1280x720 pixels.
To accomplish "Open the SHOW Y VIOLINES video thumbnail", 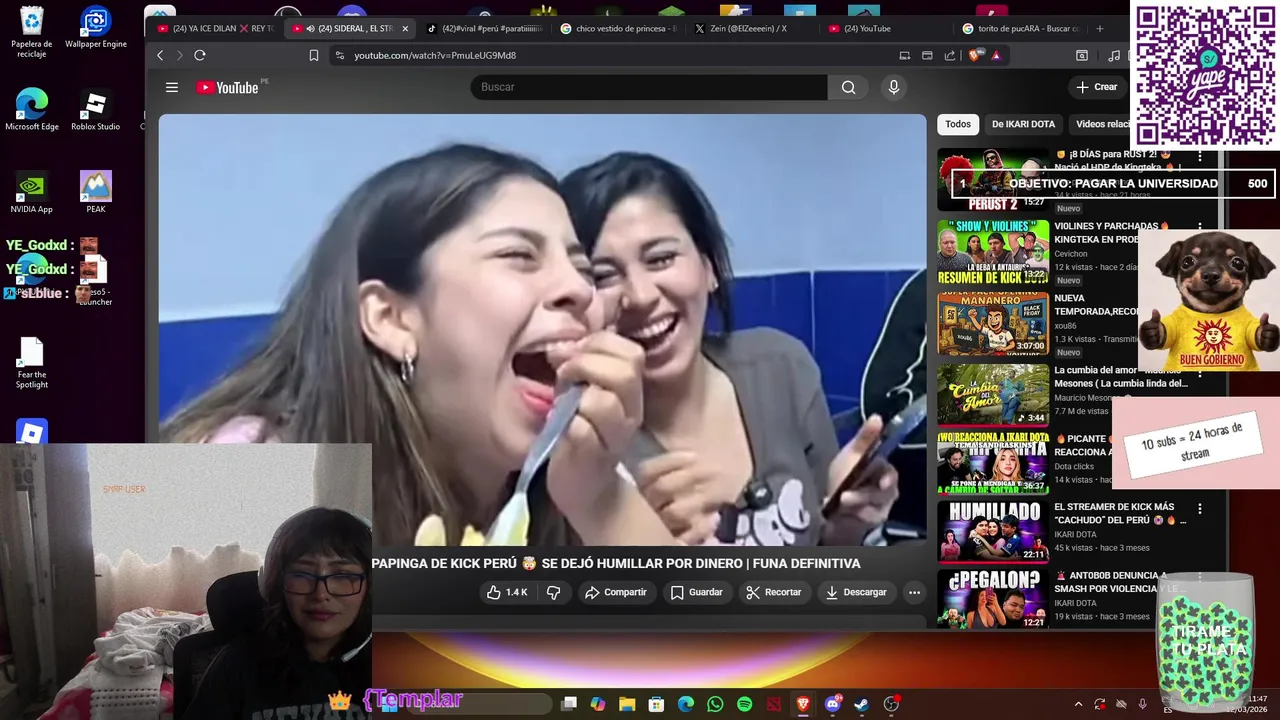I will tap(993, 252).
